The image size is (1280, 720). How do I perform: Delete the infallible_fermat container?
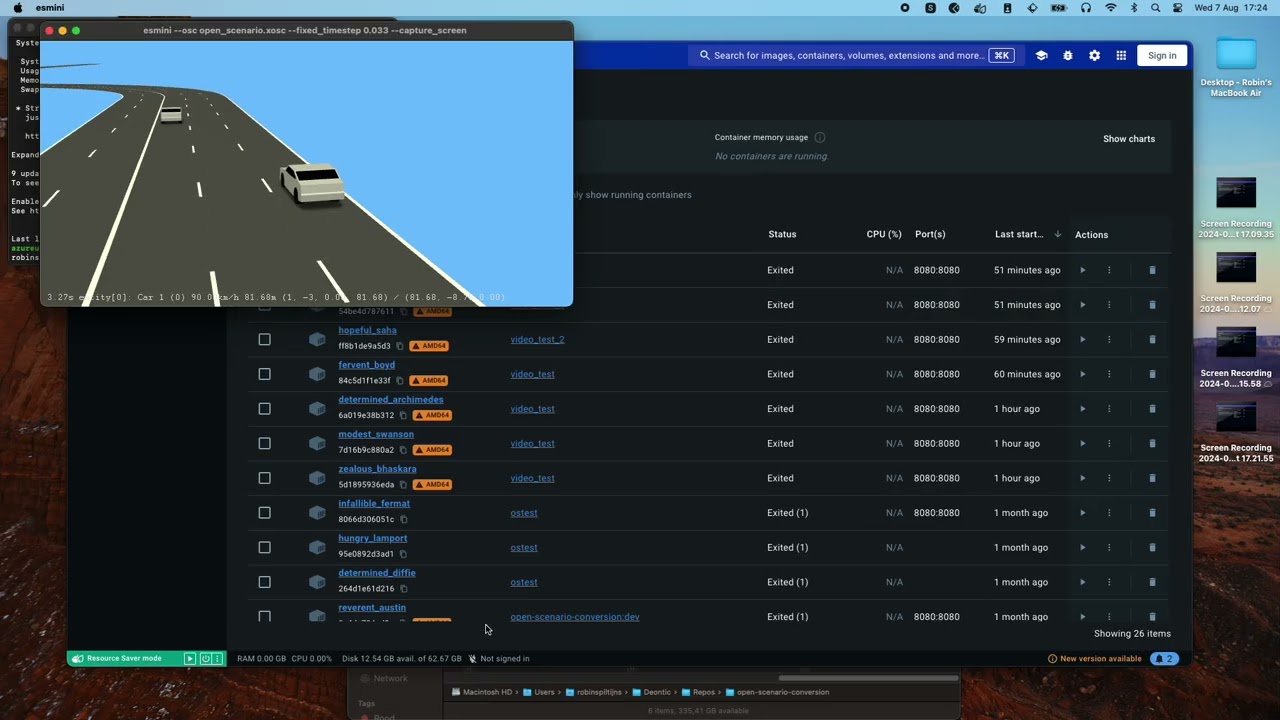point(1152,513)
